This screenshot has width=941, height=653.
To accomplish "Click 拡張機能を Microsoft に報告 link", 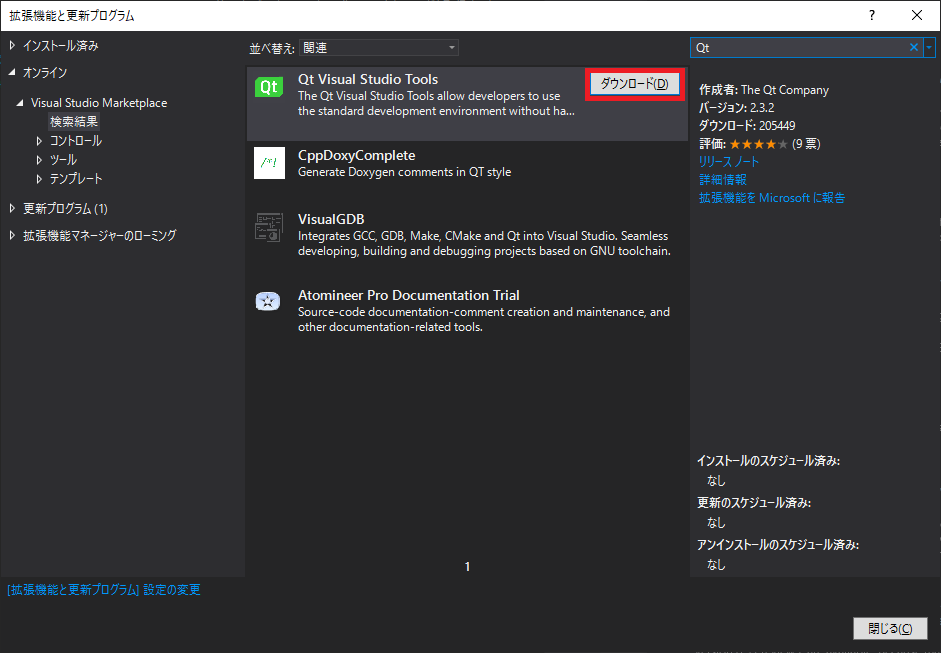I will tap(772, 197).
